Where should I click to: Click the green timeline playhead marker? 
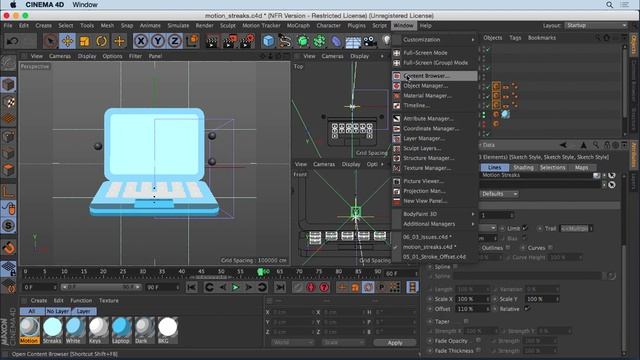[260, 271]
